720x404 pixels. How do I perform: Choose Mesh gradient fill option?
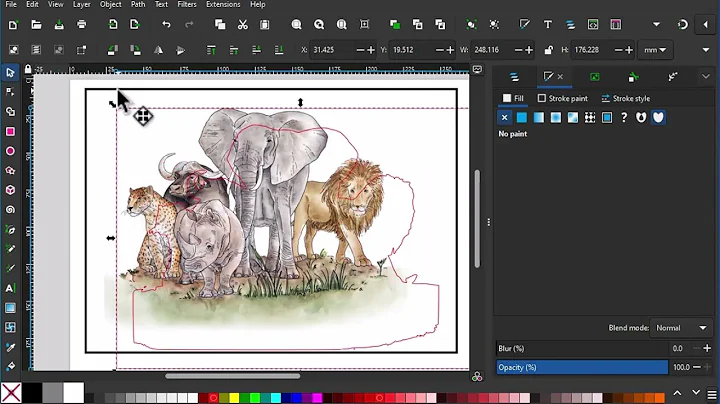point(573,118)
